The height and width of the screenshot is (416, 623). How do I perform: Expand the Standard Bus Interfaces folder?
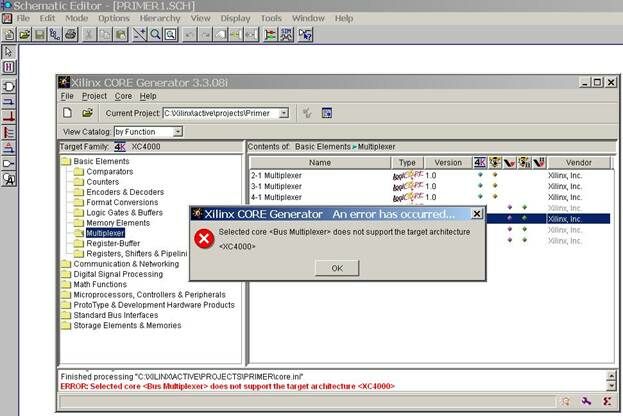(66, 315)
